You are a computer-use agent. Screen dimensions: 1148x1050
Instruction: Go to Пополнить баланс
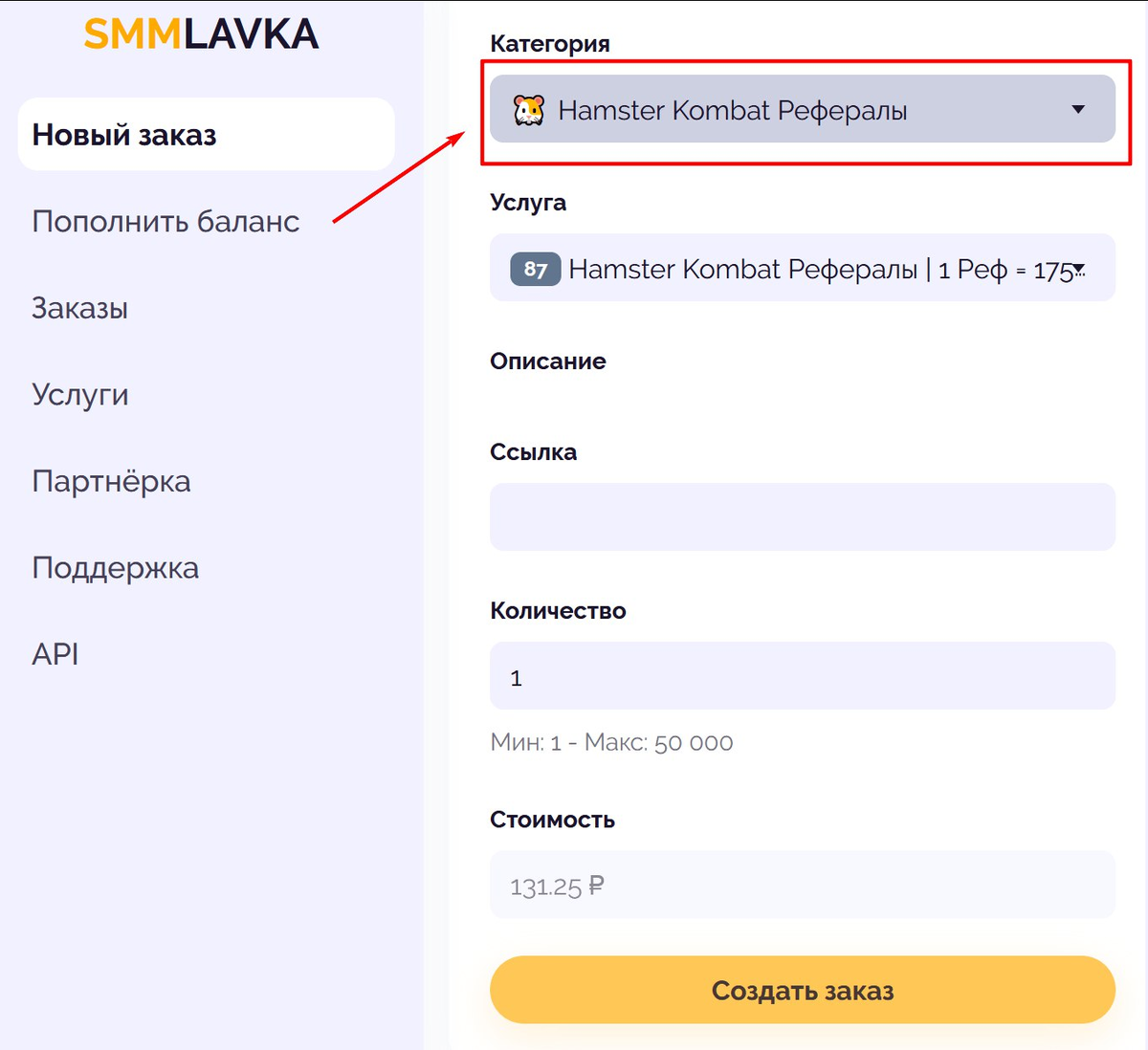click(x=166, y=222)
